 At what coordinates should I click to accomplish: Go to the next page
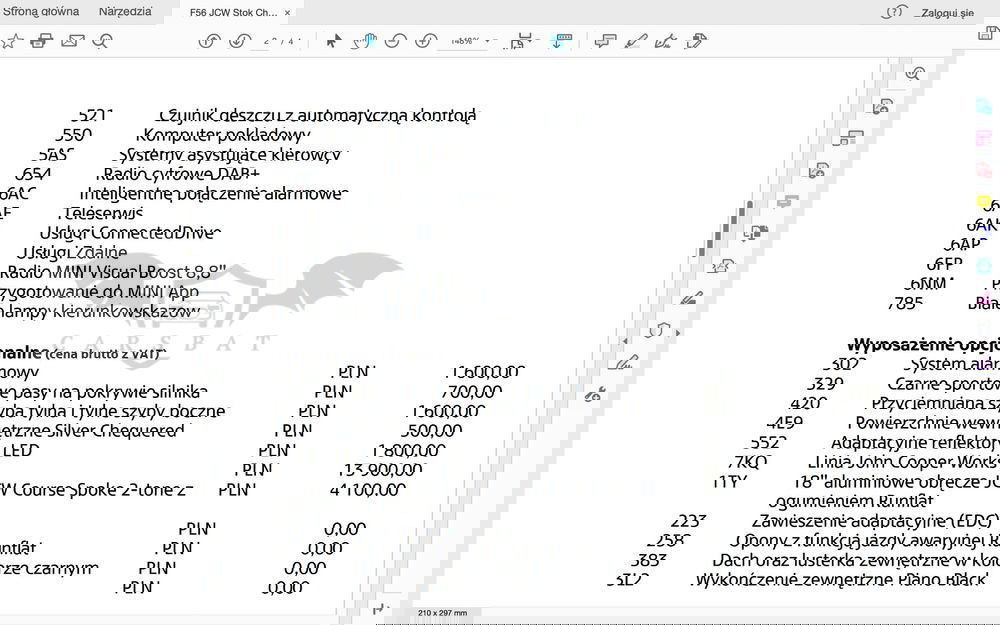(239, 41)
